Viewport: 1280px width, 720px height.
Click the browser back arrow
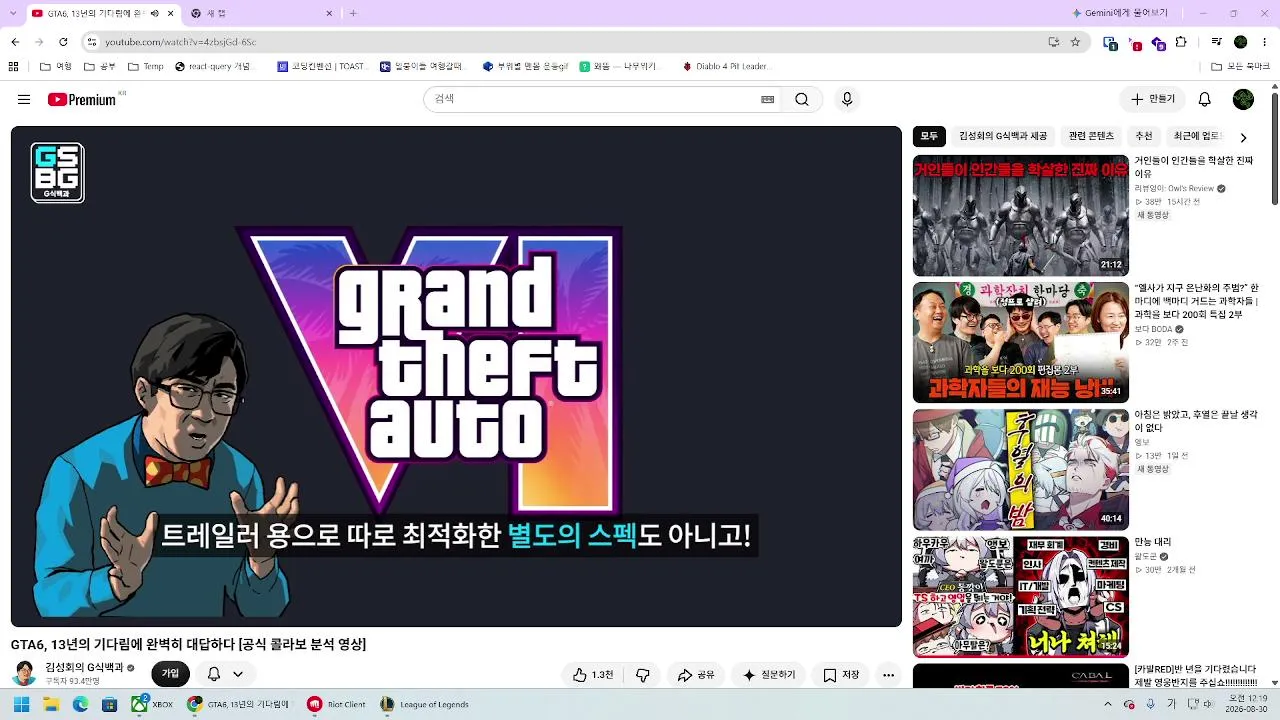click(15, 42)
